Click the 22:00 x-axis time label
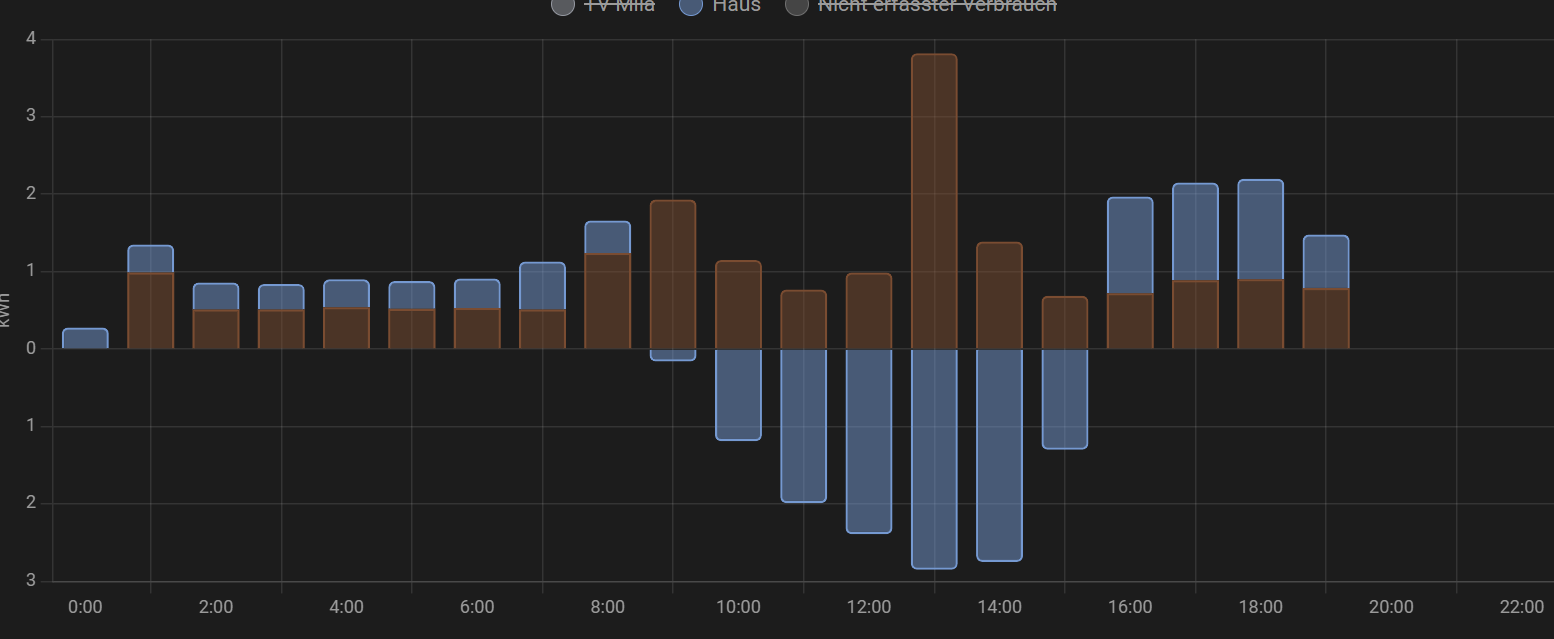Screen dimensions: 1554x639 click(1521, 607)
